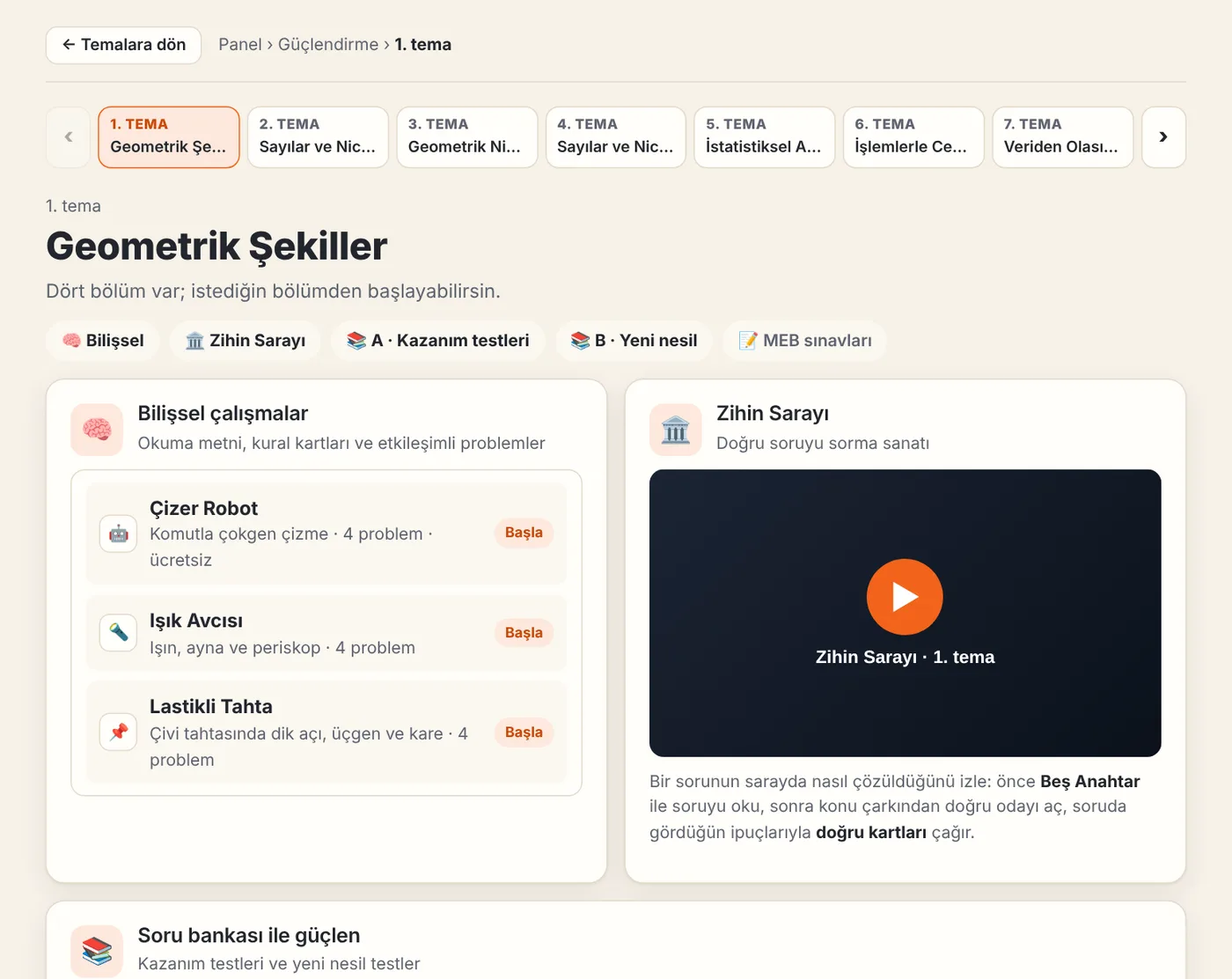Viewport: 1232px width, 979px height.
Task: Click the Zihin Sarayı card heading
Action: [773, 414]
